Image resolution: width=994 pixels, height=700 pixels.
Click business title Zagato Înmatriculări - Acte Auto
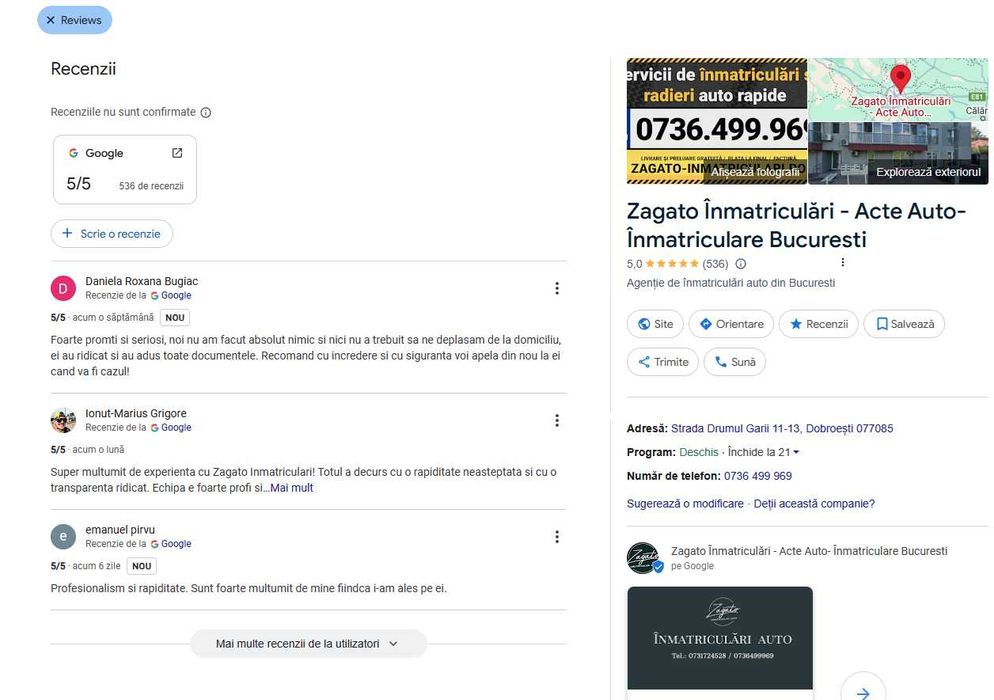point(796,225)
